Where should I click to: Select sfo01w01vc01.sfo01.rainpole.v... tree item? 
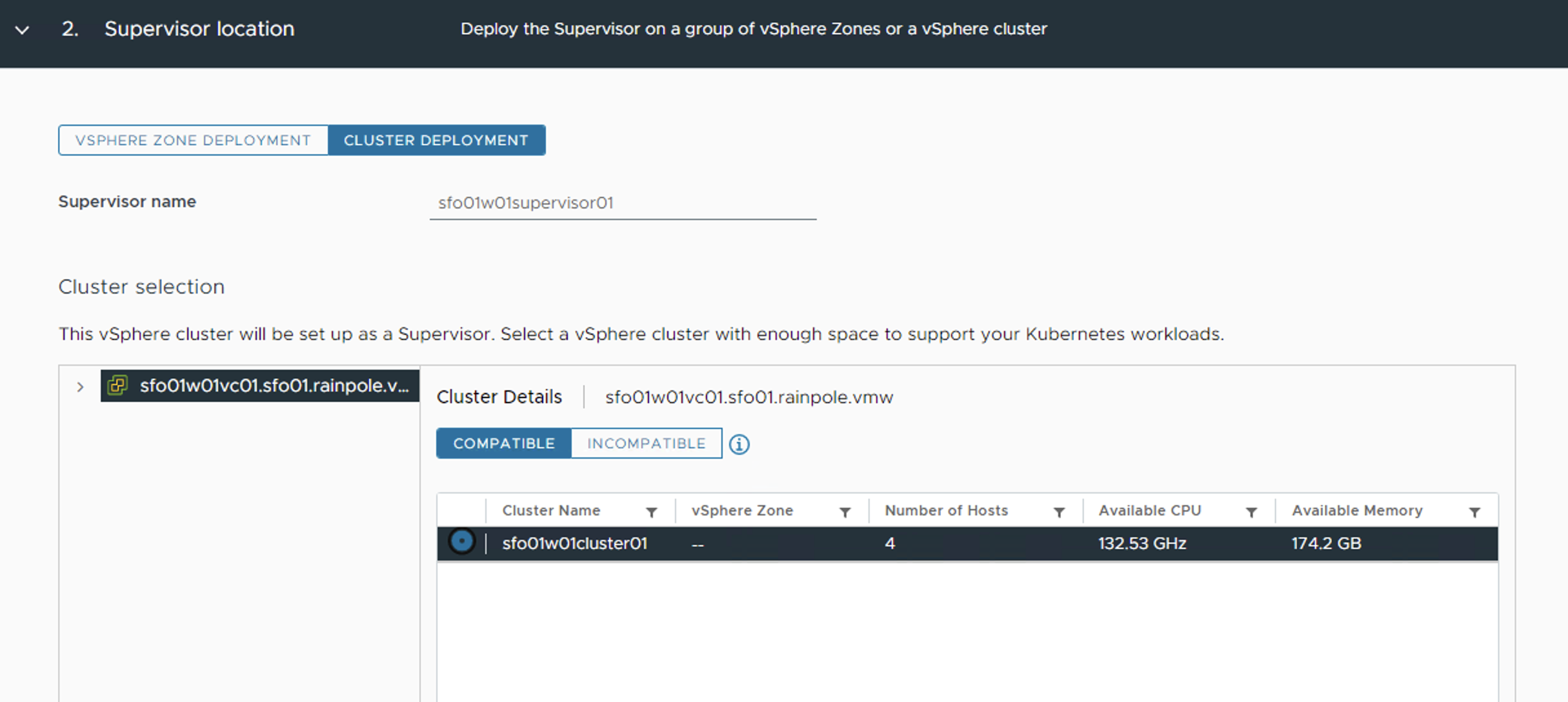260,386
